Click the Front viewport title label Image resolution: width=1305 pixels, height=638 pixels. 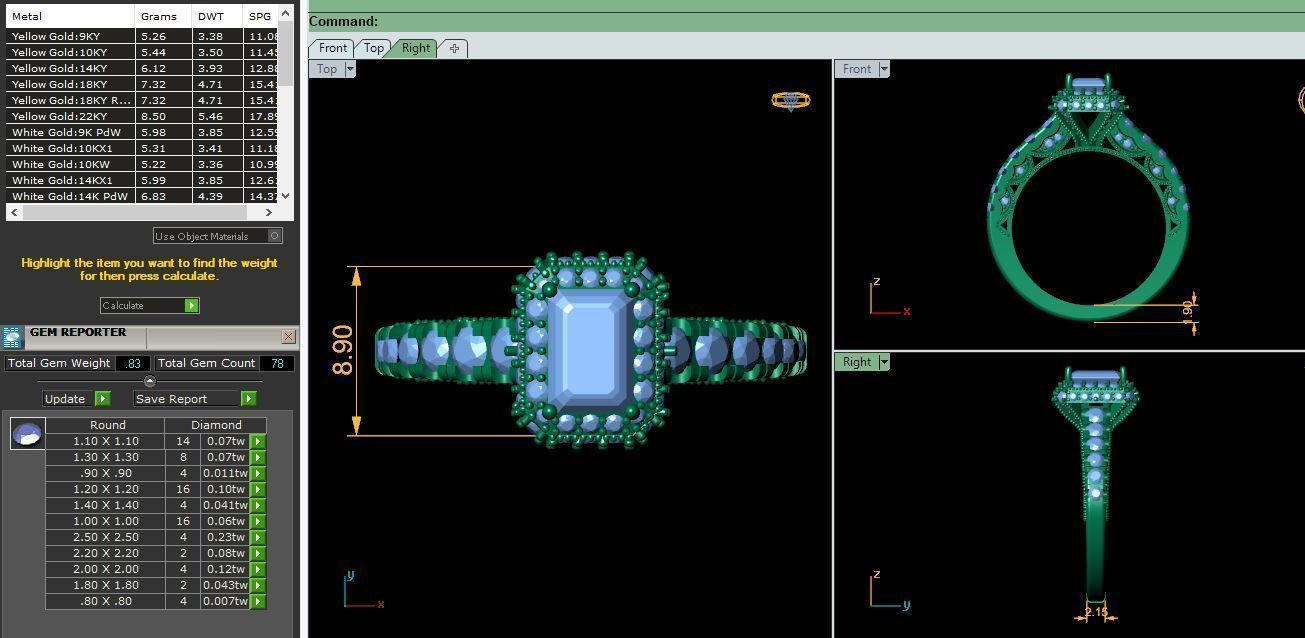tap(857, 69)
